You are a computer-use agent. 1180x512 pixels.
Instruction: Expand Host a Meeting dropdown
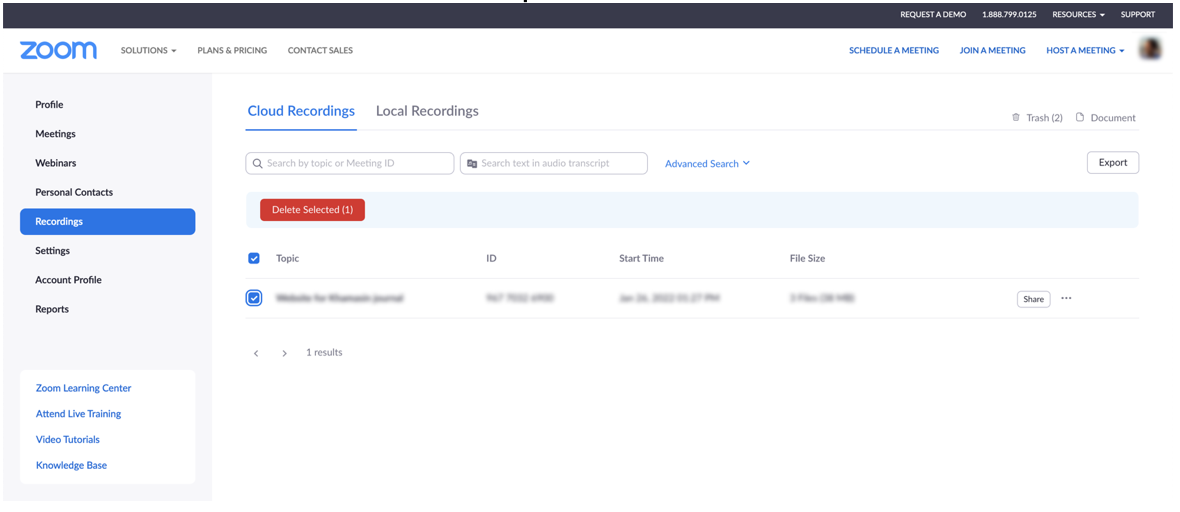[x=1085, y=50]
